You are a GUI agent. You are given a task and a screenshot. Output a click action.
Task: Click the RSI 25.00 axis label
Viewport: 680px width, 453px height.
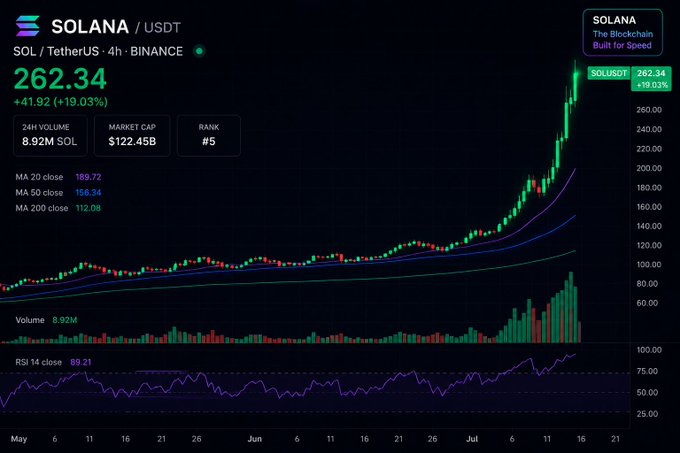click(x=647, y=414)
